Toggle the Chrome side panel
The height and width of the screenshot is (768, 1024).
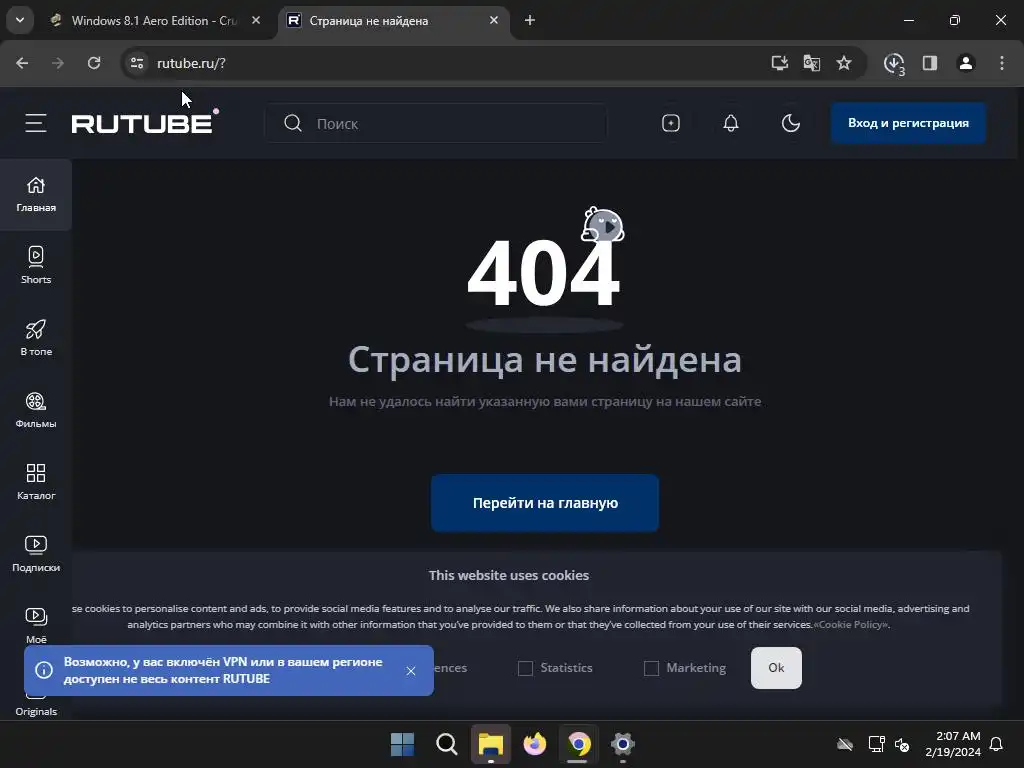(x=930, y=63)
